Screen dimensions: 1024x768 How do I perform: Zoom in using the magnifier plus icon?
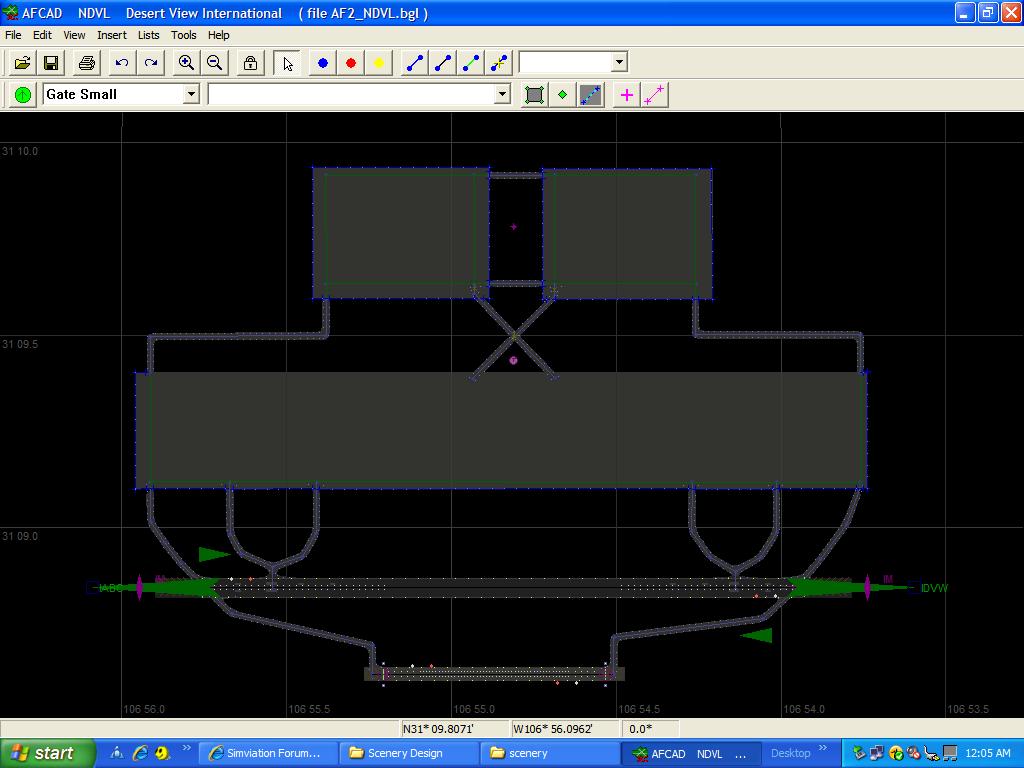coord(186,63)
